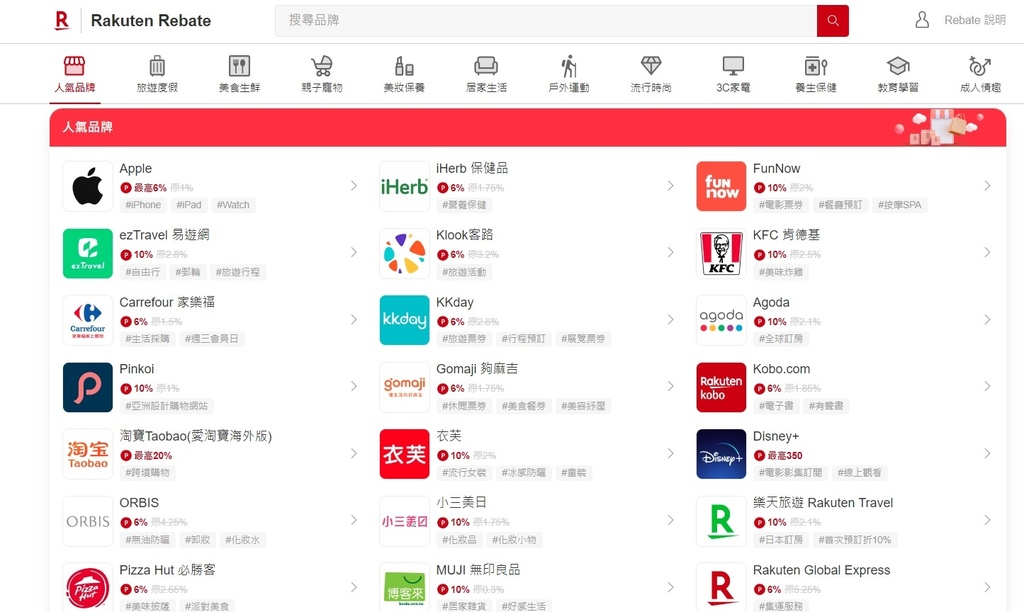Open the 小三美日 brand logo
Image resolution: width=1024 pixels, height=612 pixels.
coord(404,521)
